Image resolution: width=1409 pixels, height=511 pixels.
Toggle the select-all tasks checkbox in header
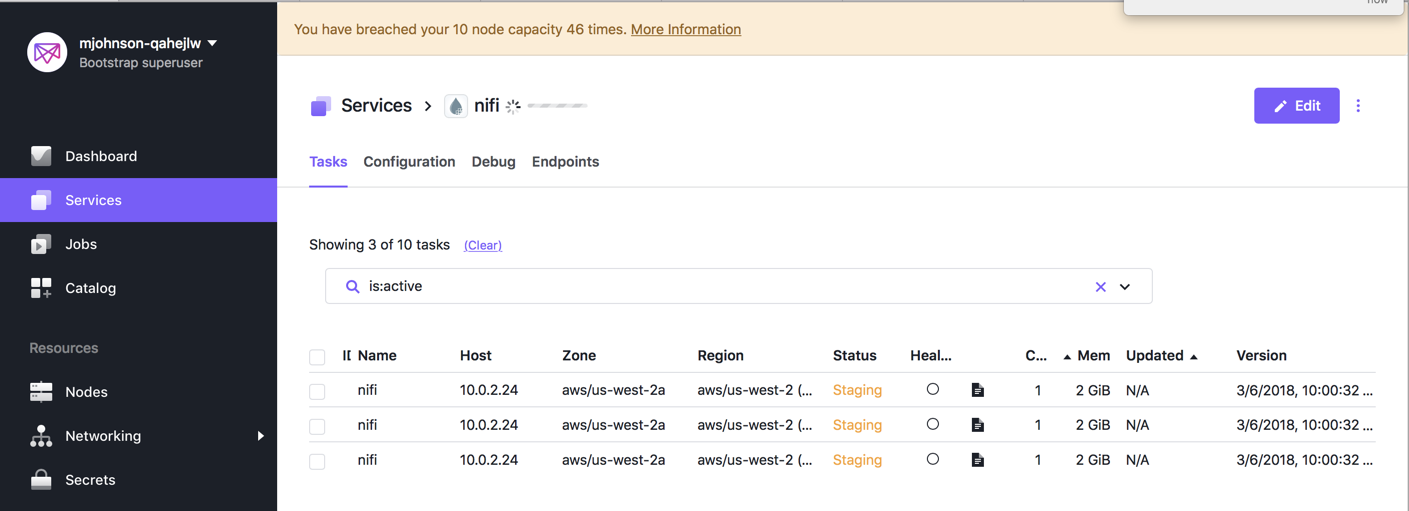tap(317, 357)
